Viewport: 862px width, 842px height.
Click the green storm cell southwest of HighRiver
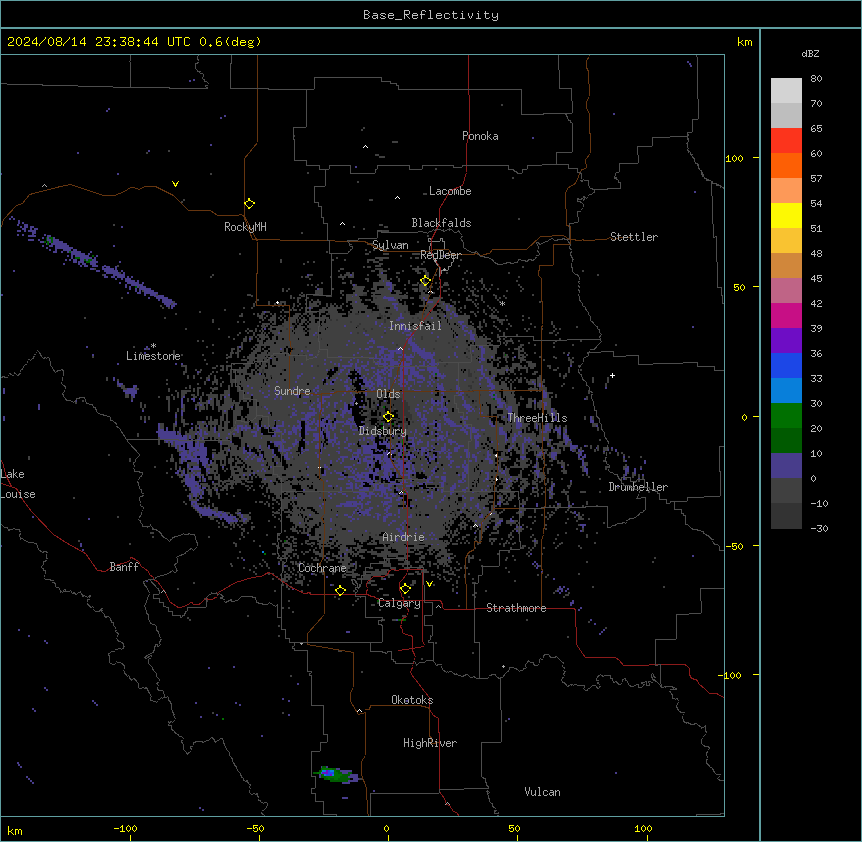pos(337,775)
